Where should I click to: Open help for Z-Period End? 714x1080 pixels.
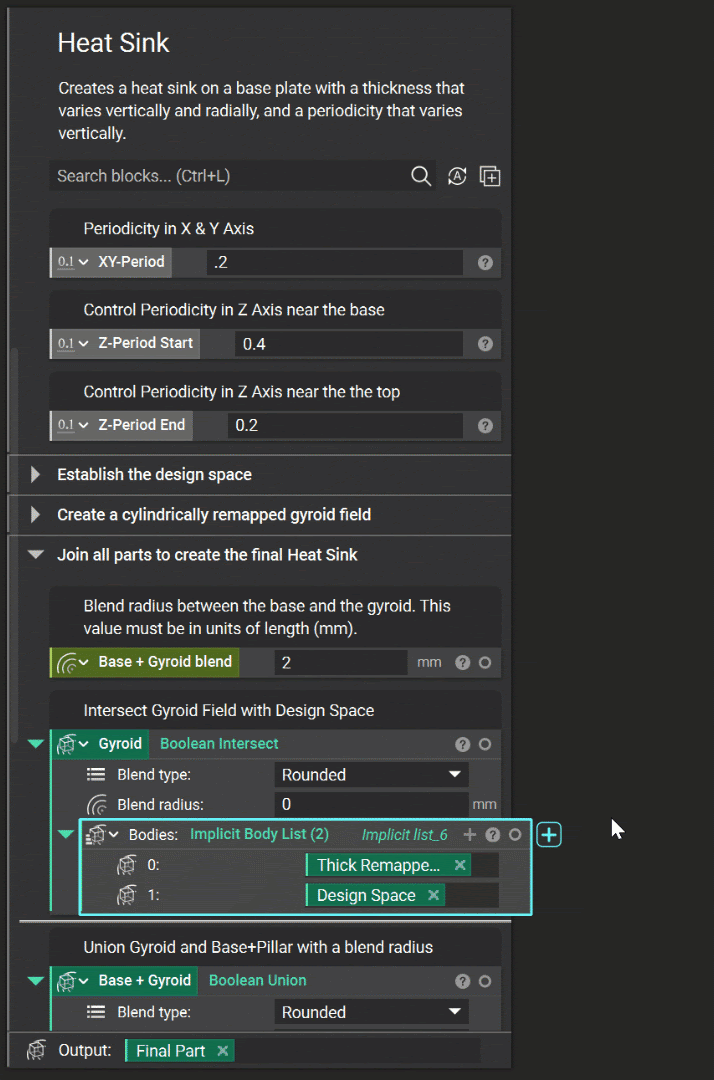click(x=485, y=426)
